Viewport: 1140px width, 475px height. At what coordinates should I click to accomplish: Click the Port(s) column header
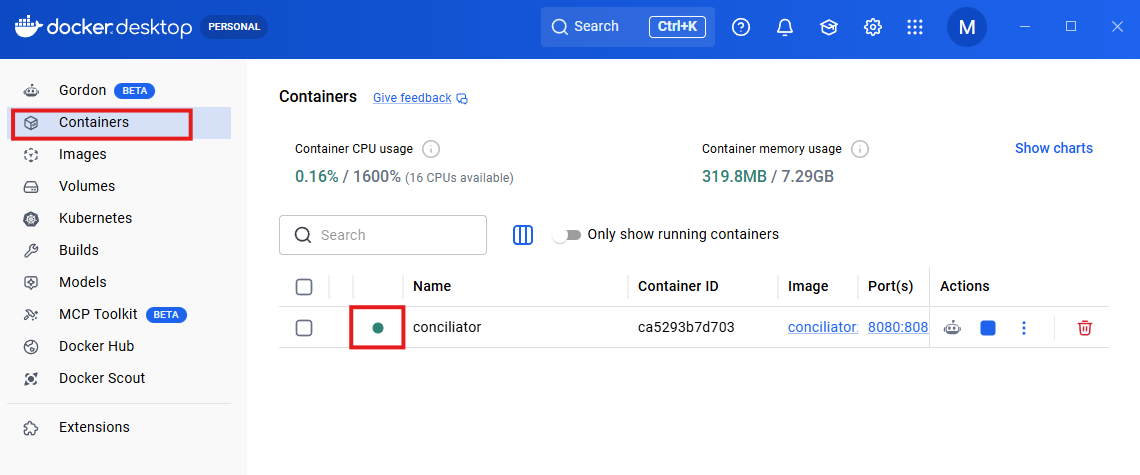click(x=891, y=287)
